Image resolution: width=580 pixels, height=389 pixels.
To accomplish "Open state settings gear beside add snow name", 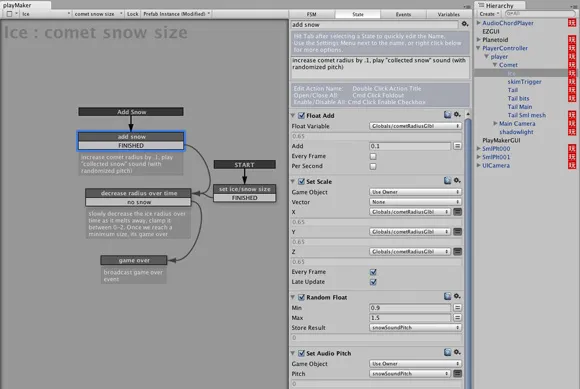I will [465, 24].
